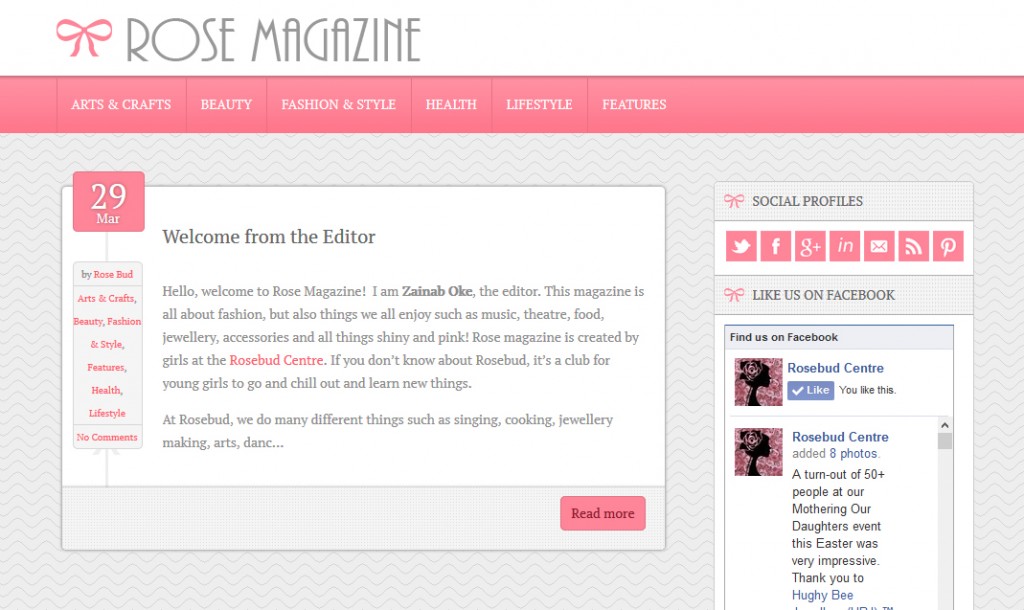Toggle the Facebook Like button for Rosebud Centre
1024x610 pixels.
810,390
